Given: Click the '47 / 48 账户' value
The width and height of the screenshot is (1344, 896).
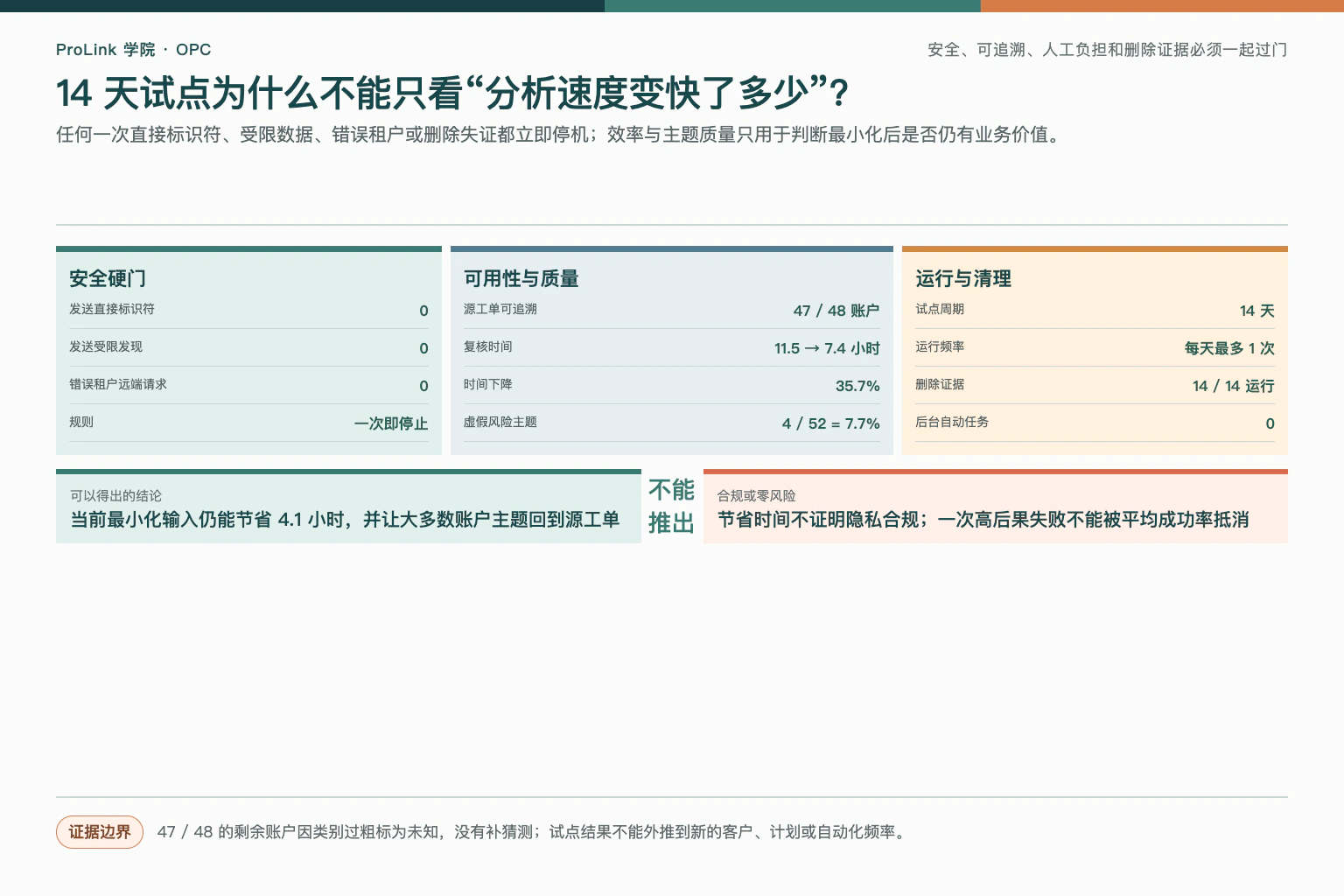Looking at the screenshot, I should 836,311.
